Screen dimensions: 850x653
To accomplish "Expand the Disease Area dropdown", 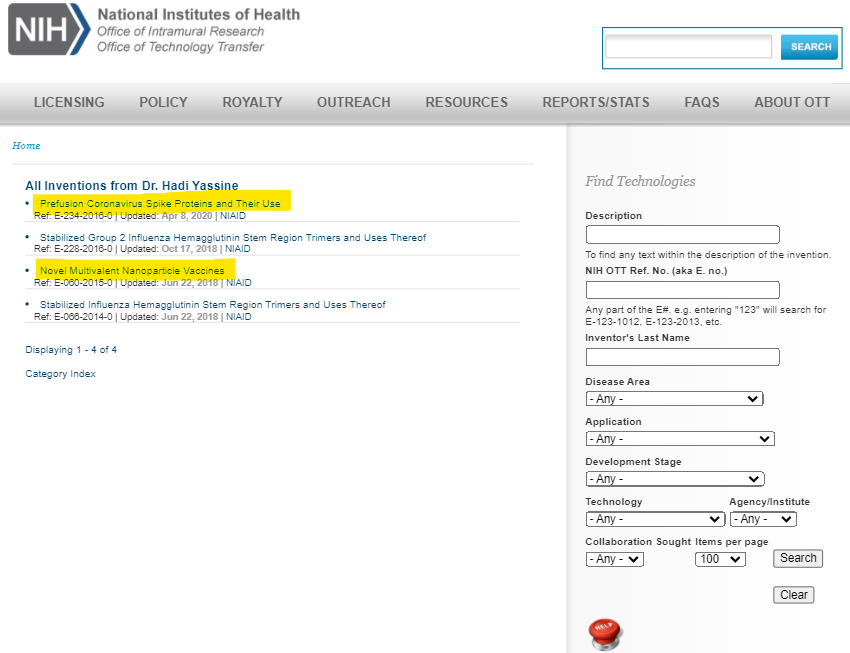I will [674, 399].
